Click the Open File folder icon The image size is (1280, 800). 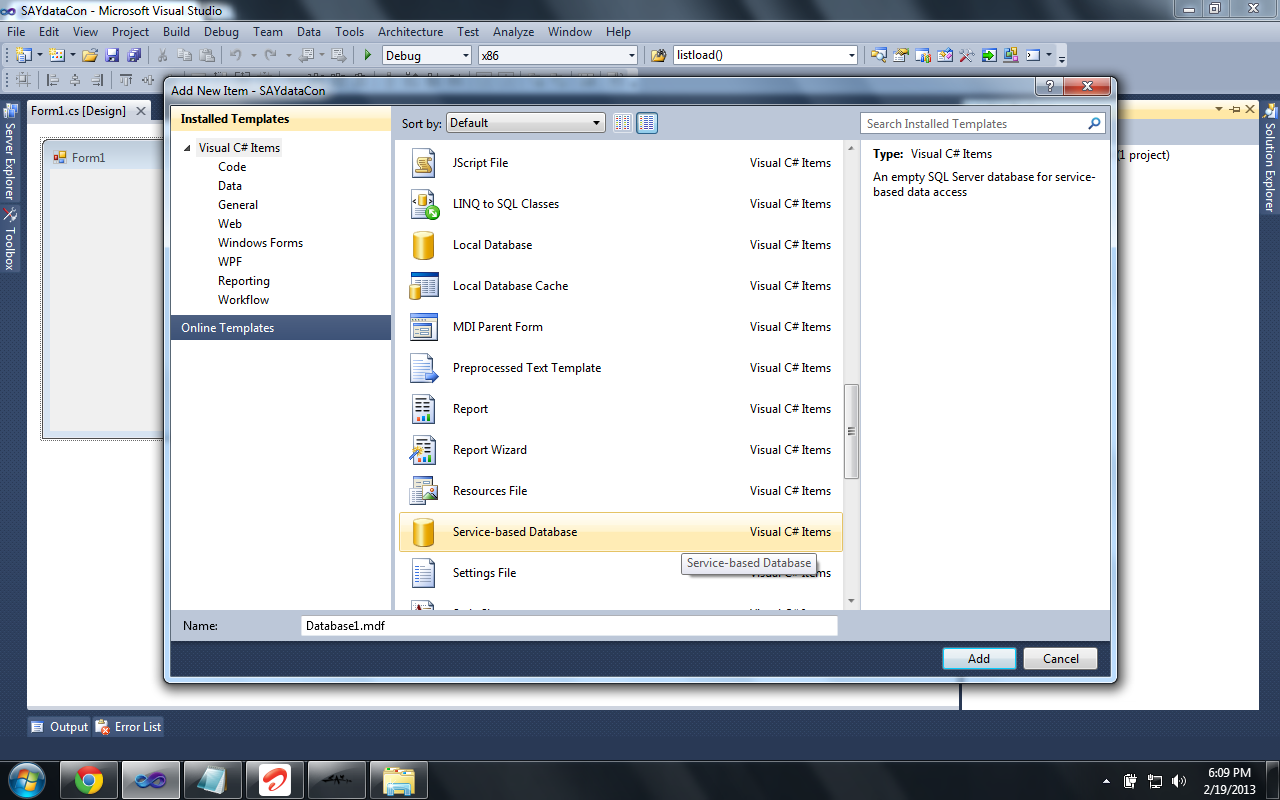pos(90,56)
